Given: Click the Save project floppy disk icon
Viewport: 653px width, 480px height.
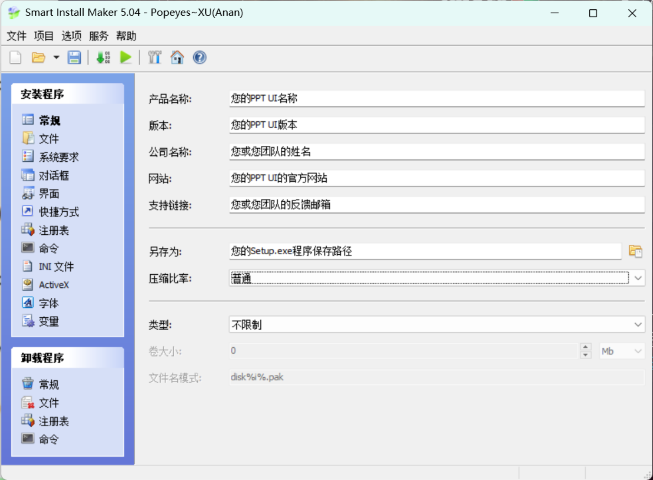Looking at the screenshot, I should 74,58.
